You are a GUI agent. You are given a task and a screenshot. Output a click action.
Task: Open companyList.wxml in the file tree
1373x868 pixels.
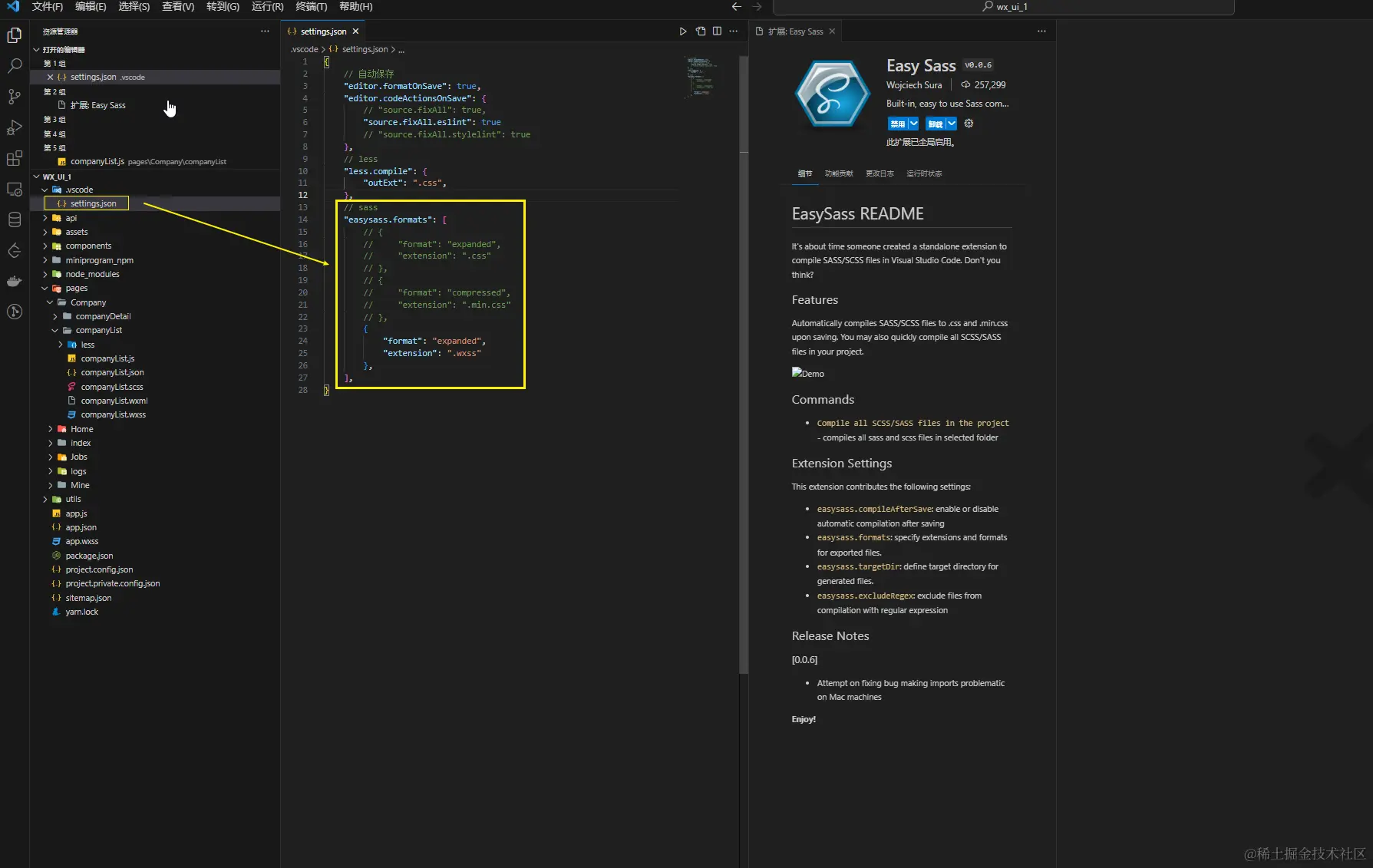coord(114,401)
